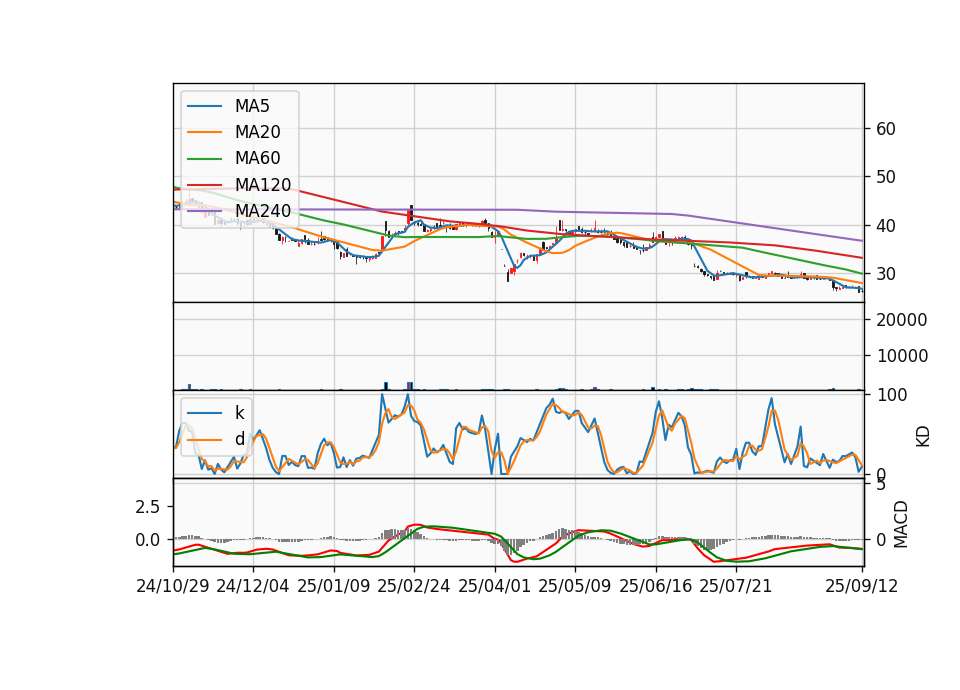Image resolution: width=960 pixels, height=690 pixels.
Task: Click the 'd' legend label in KD panel
Action: (x=239, y=439)
